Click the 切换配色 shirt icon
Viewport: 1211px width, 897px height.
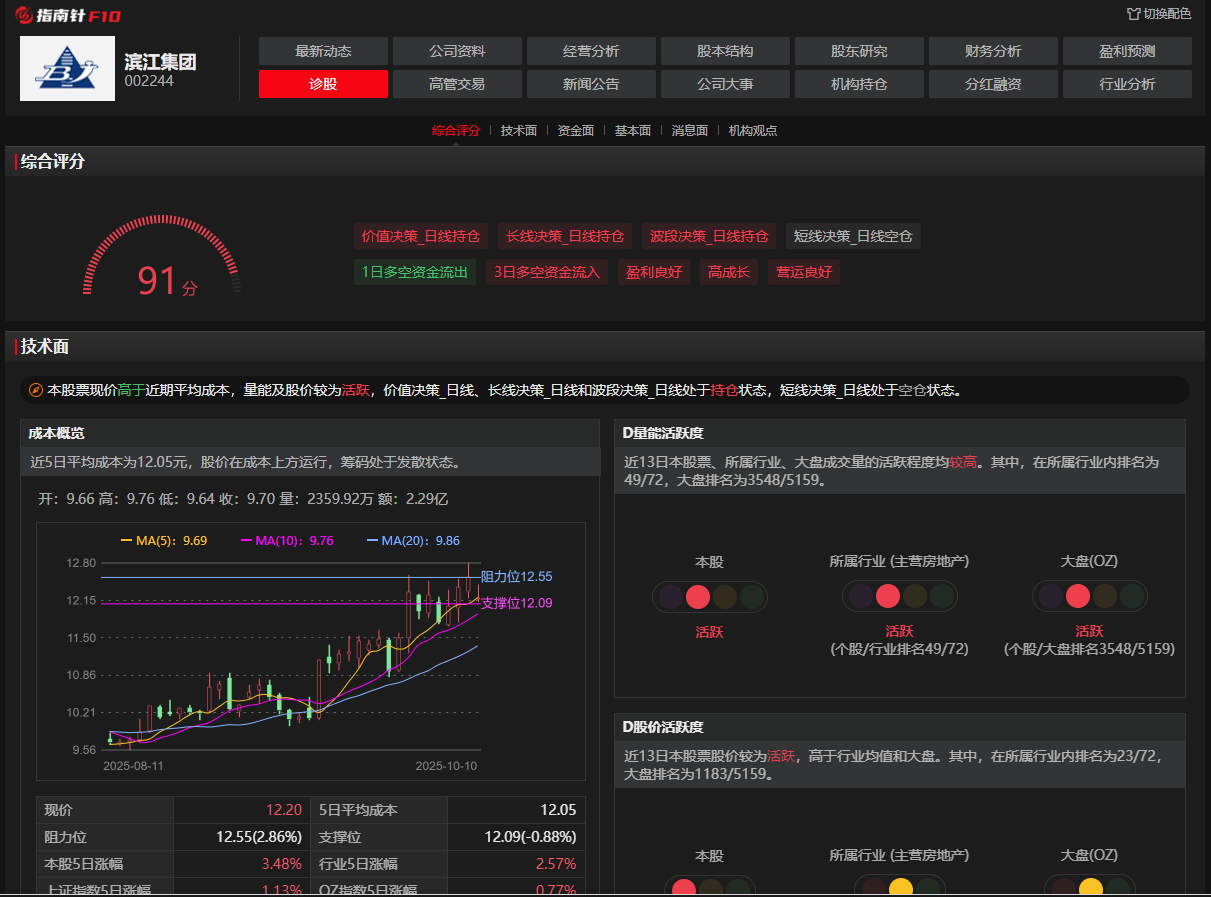coord(1133,14)
